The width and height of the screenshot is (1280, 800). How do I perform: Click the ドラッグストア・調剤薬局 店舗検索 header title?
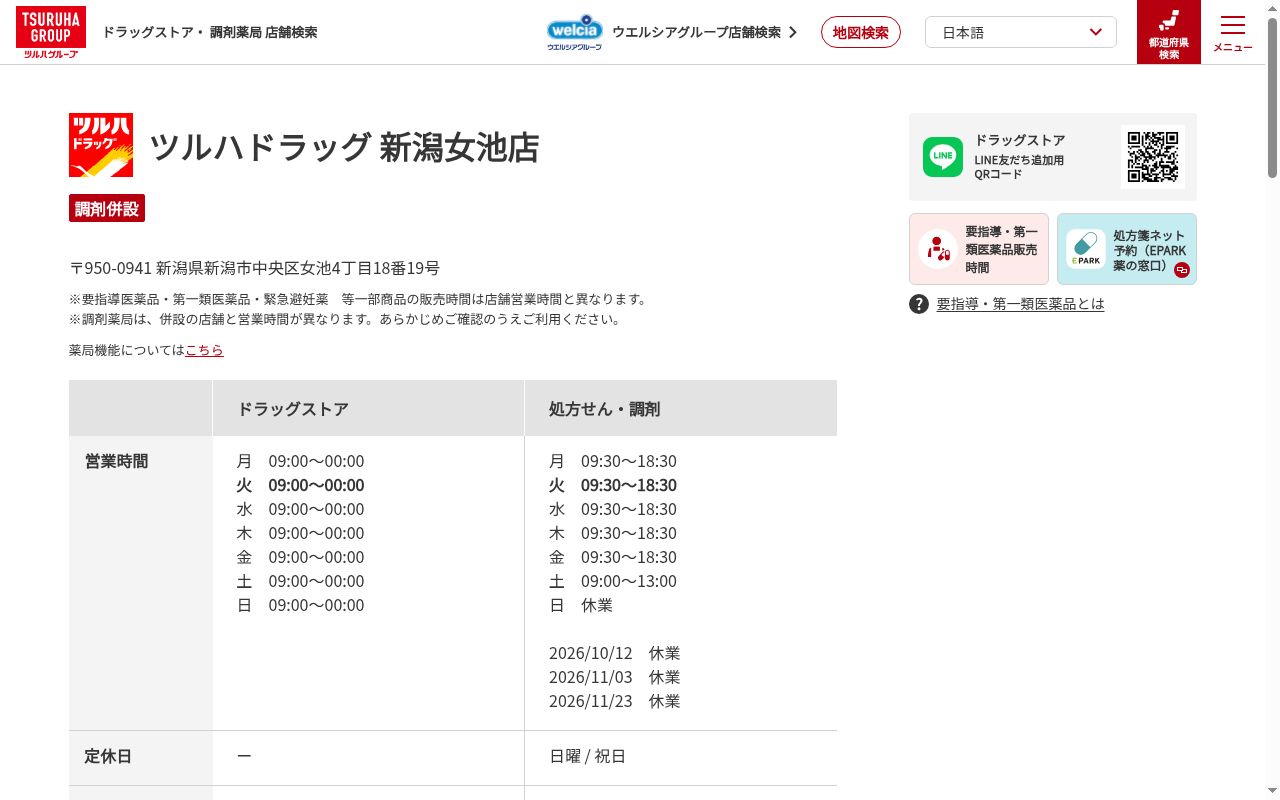[x=210, y=32]
